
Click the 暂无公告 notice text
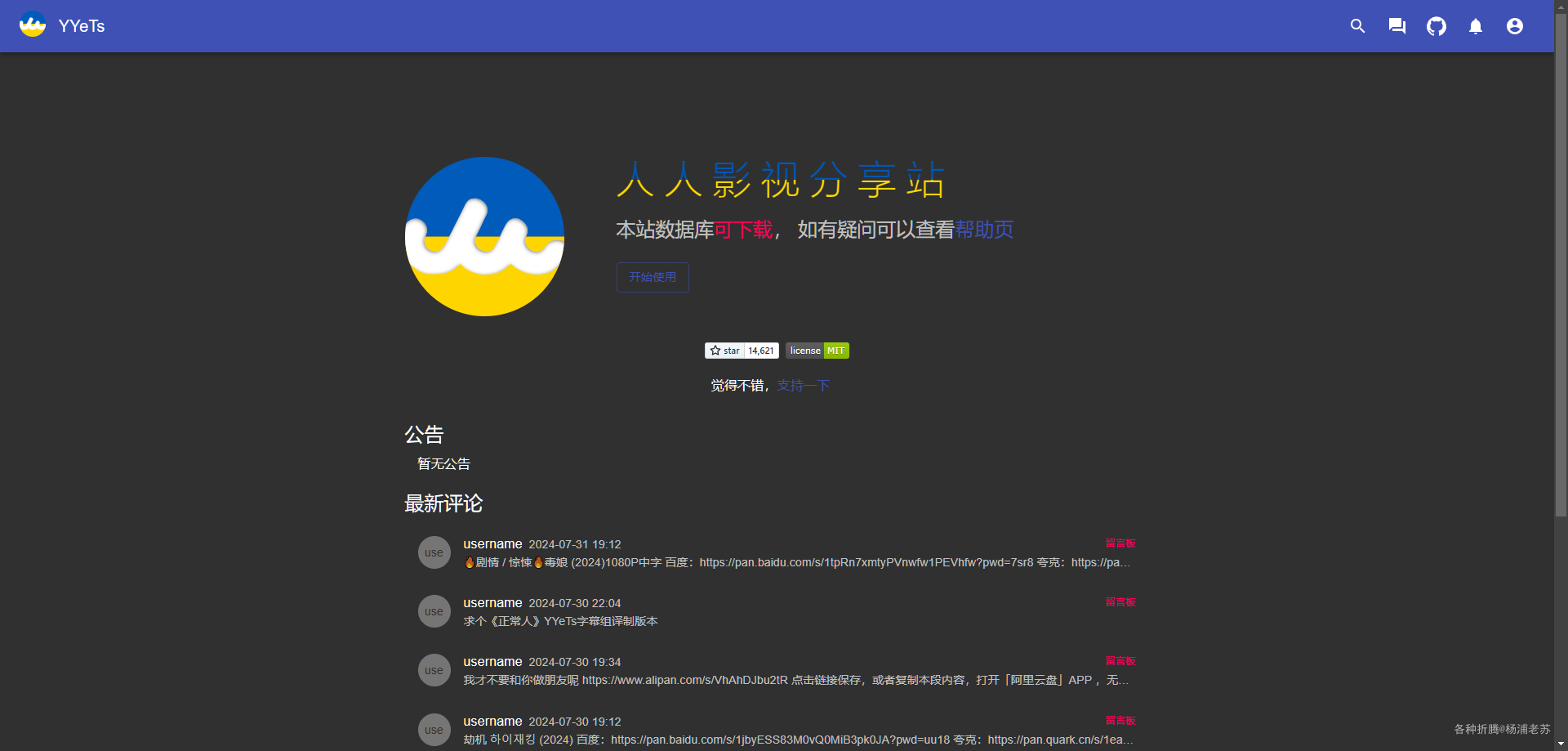click(x=443, y=463)
